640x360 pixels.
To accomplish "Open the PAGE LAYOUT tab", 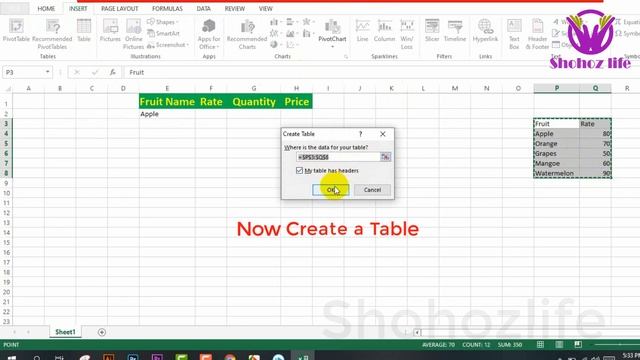I will (120, 9).
